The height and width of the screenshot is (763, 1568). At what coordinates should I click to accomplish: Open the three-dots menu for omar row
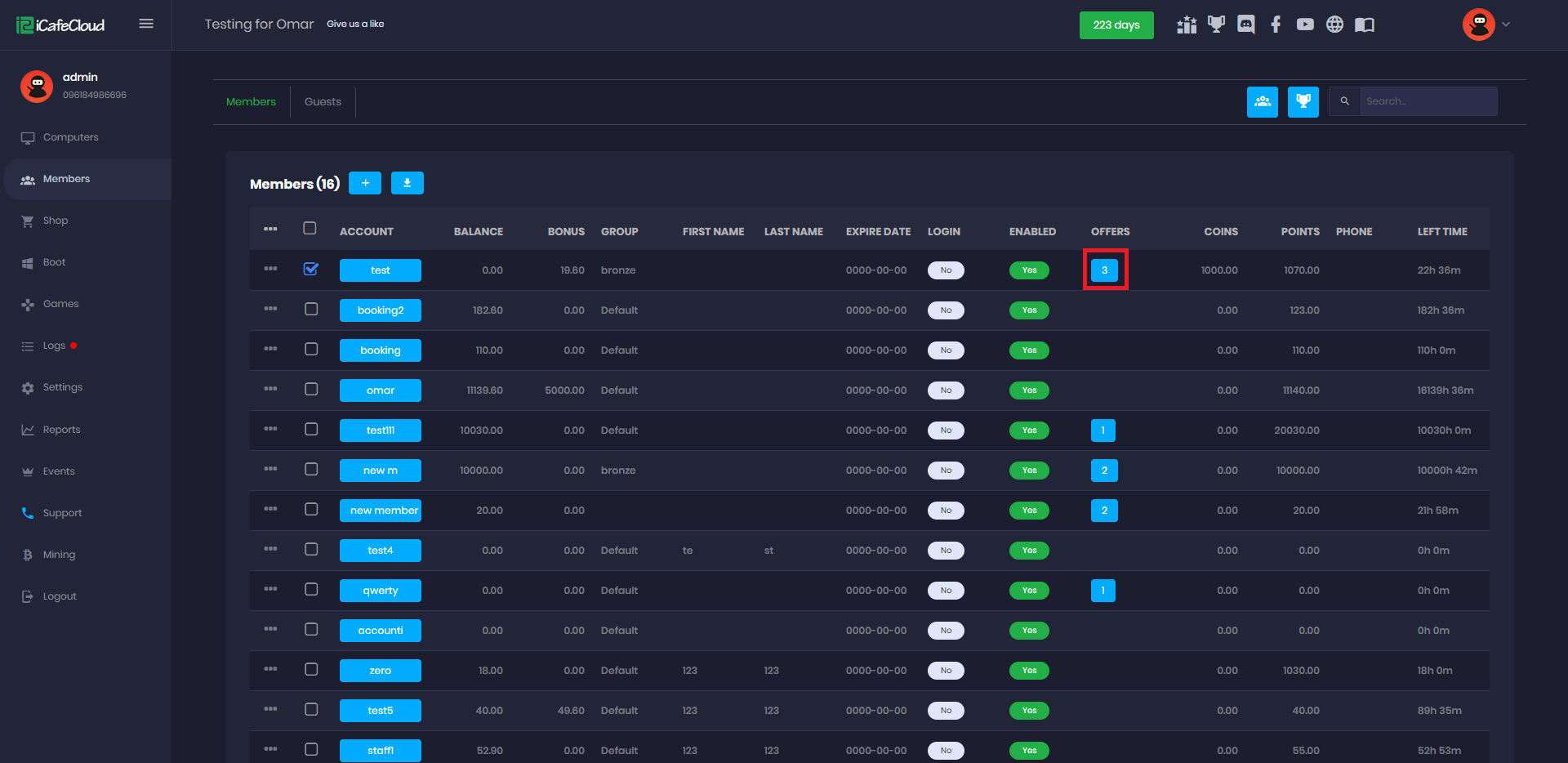[x=270, y=389]
